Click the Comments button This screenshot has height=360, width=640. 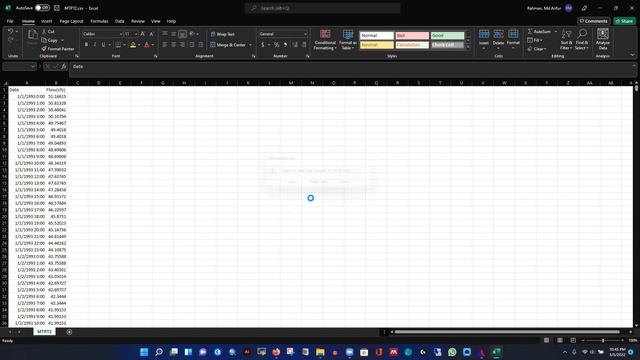tap(593, 21)
